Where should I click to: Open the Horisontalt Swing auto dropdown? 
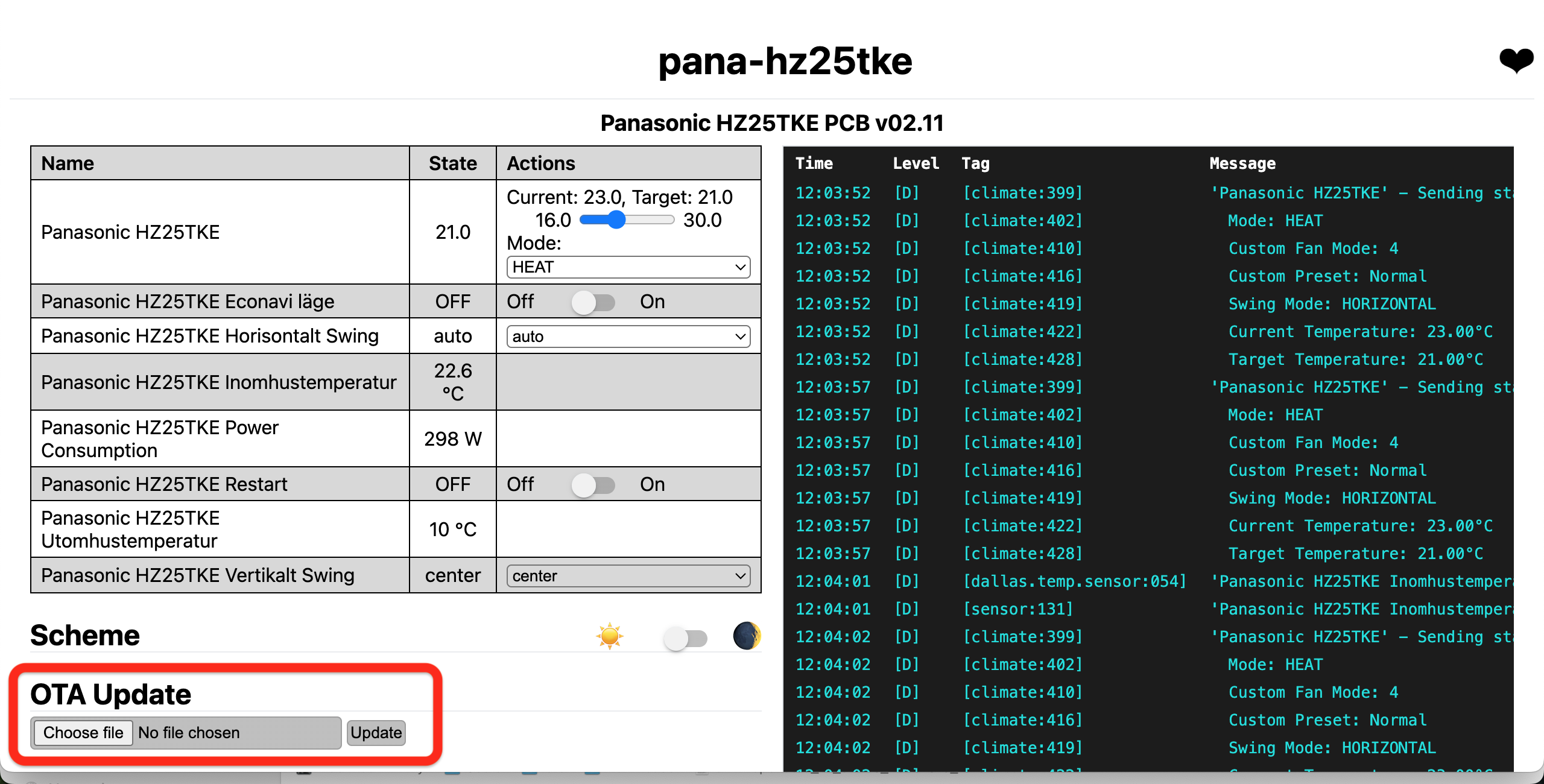pyautogui.click(x=628, y=337)
